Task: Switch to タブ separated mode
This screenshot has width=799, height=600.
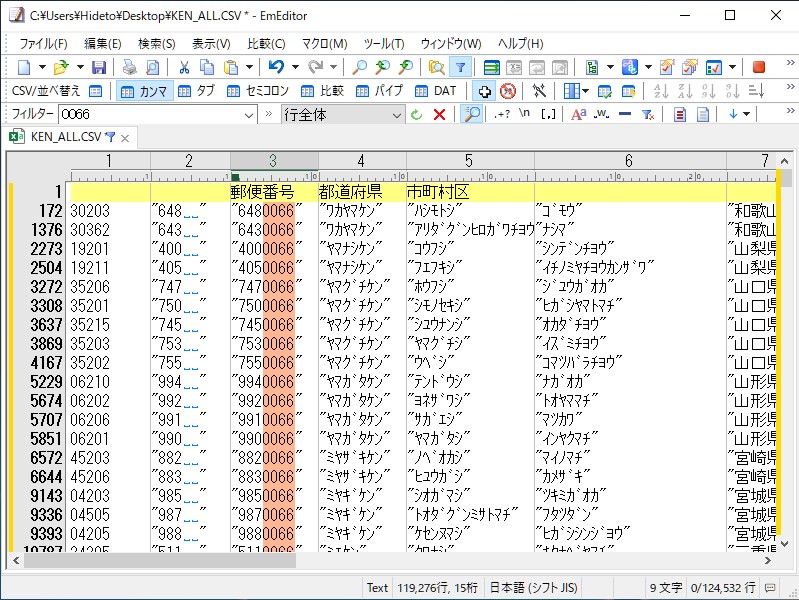Action: click(x=197, y=91)
